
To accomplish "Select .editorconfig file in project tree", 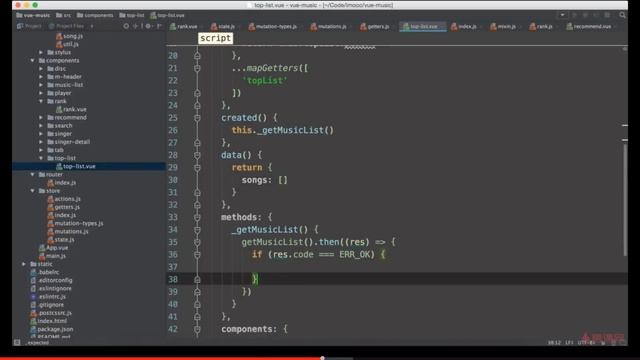I will pyautogui.click(x=51, y=280).
